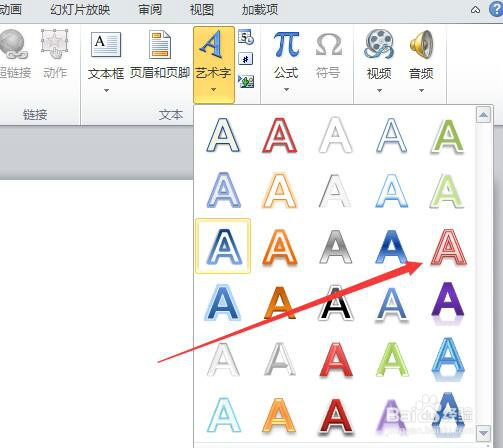The width and height of the screenshot is (503, 448).
Task: Collapse the ribbon with the caret icon
Action: [475, 10]
